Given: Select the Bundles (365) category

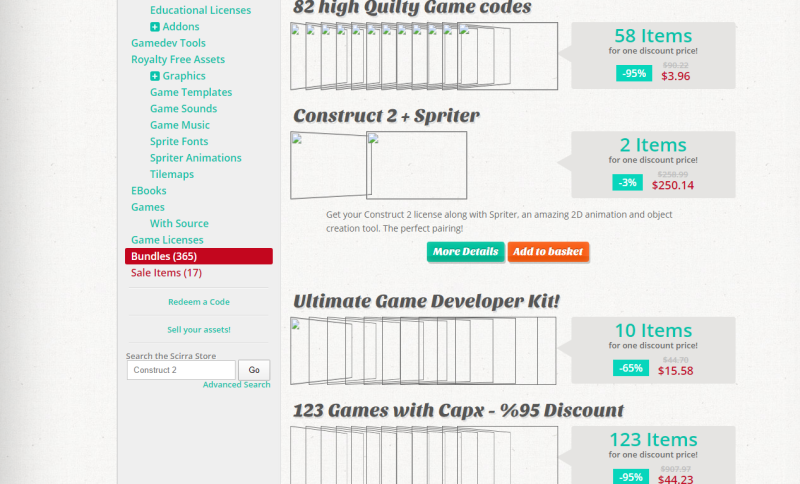Looking at the screenshot, I should pyautogui.click(x=199, y=256).
